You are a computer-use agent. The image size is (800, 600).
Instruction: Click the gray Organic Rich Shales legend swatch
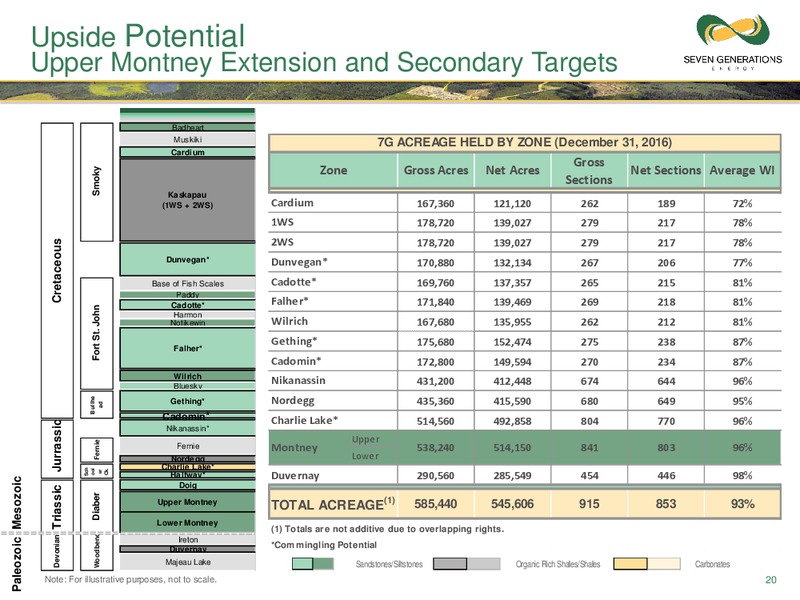[466, 564]
